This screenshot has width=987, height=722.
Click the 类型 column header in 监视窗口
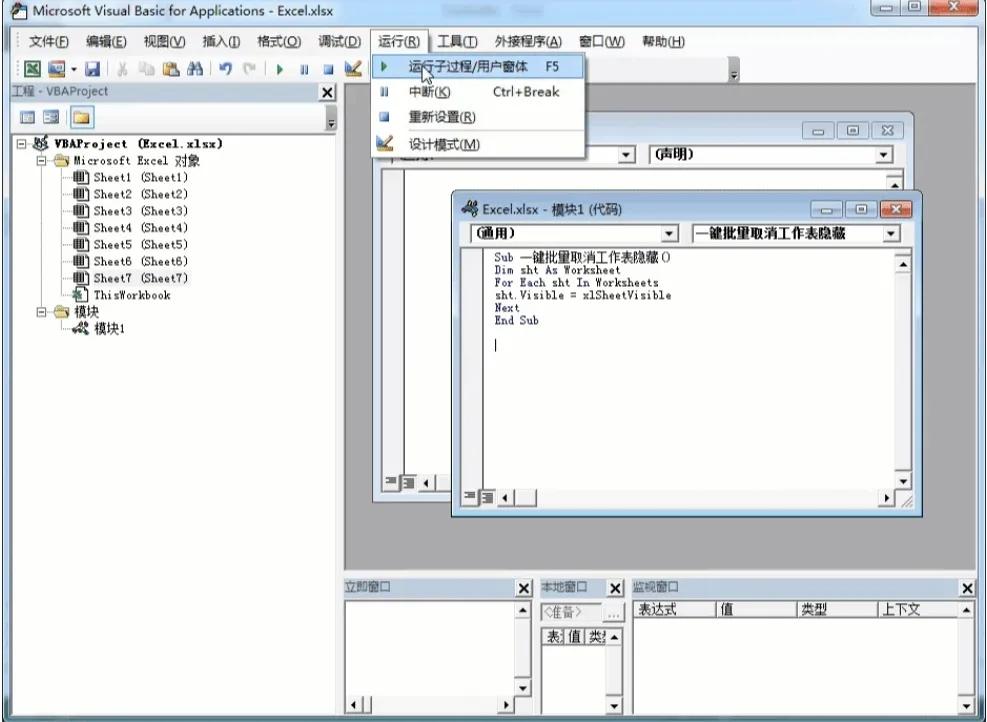(x=837, y=609)
